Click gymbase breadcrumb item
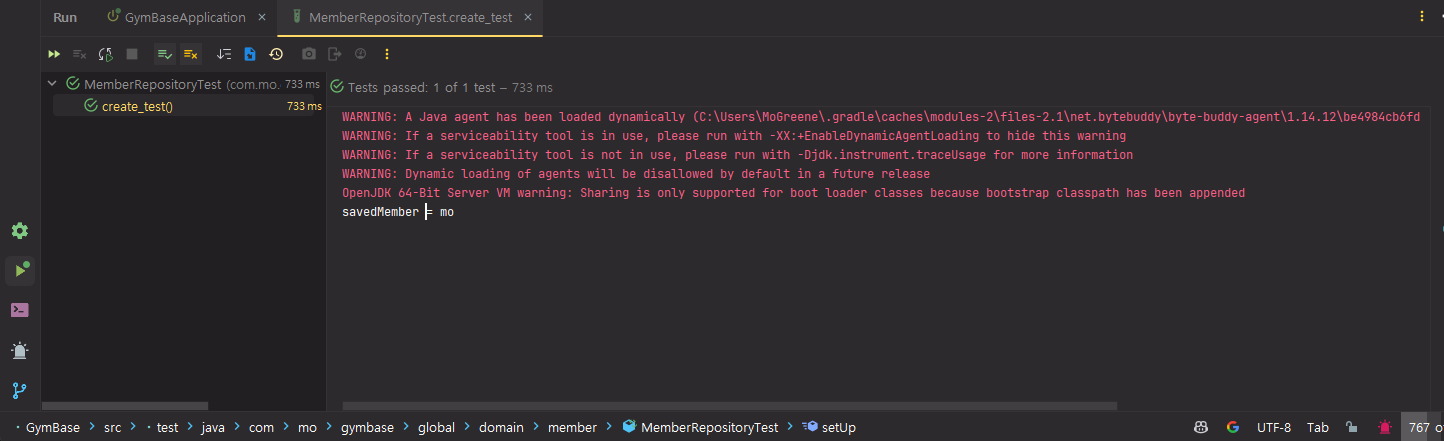 pos(367,427)
